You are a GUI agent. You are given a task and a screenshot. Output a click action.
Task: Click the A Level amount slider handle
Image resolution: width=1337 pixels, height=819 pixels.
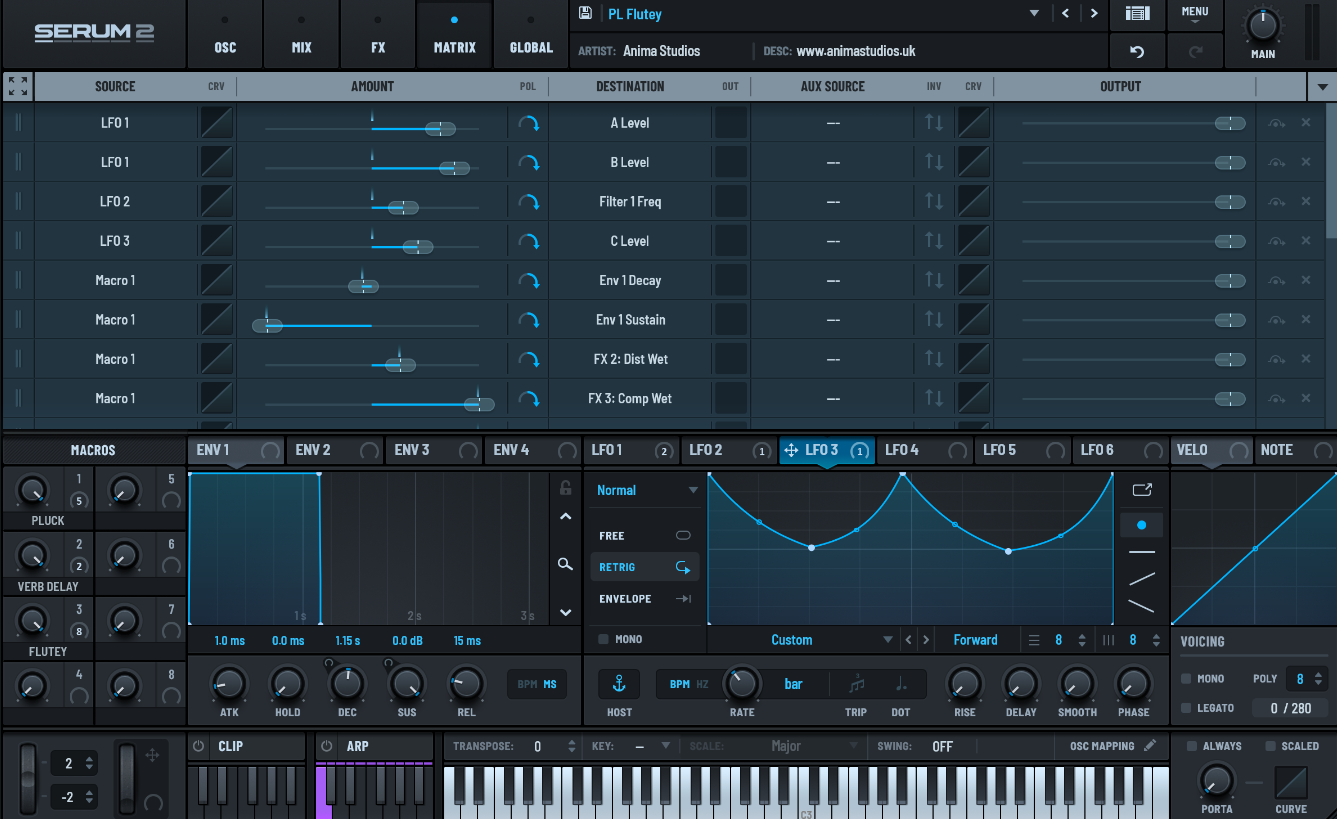click(440, 129)
